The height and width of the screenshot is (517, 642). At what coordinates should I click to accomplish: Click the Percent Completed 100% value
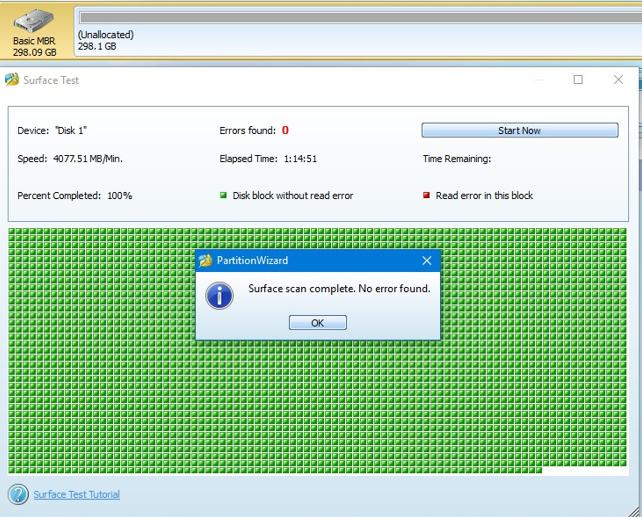[x=120, y=196]
